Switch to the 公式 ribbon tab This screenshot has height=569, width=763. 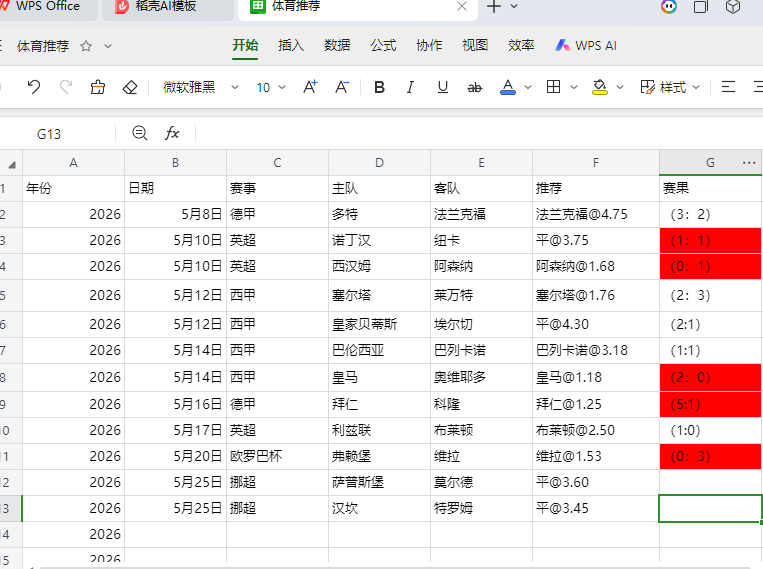click(x=383, y=45)
